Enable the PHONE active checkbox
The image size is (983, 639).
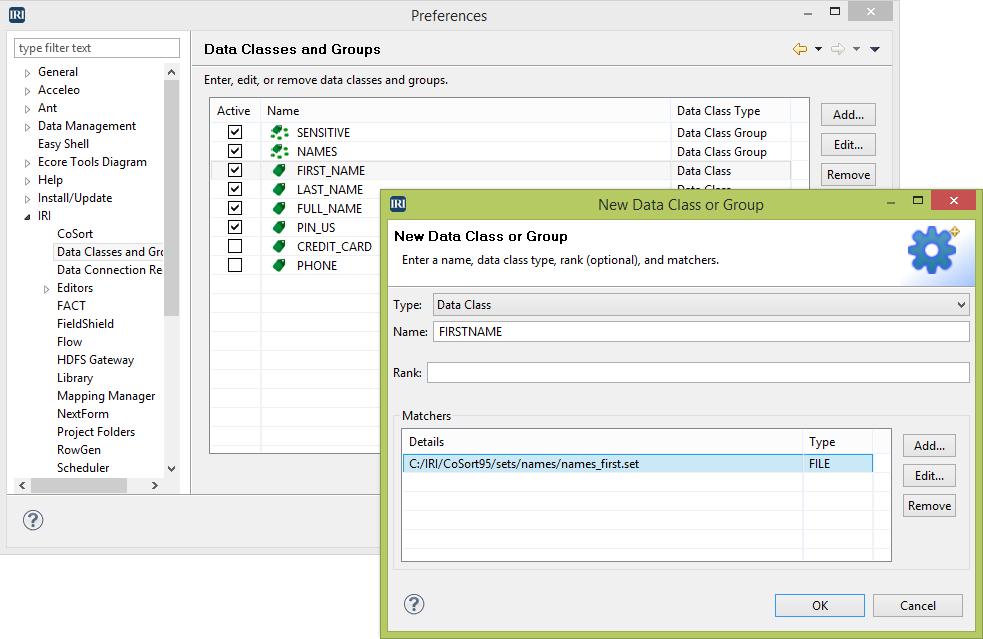pyautogui.click(x=235, y=265)
